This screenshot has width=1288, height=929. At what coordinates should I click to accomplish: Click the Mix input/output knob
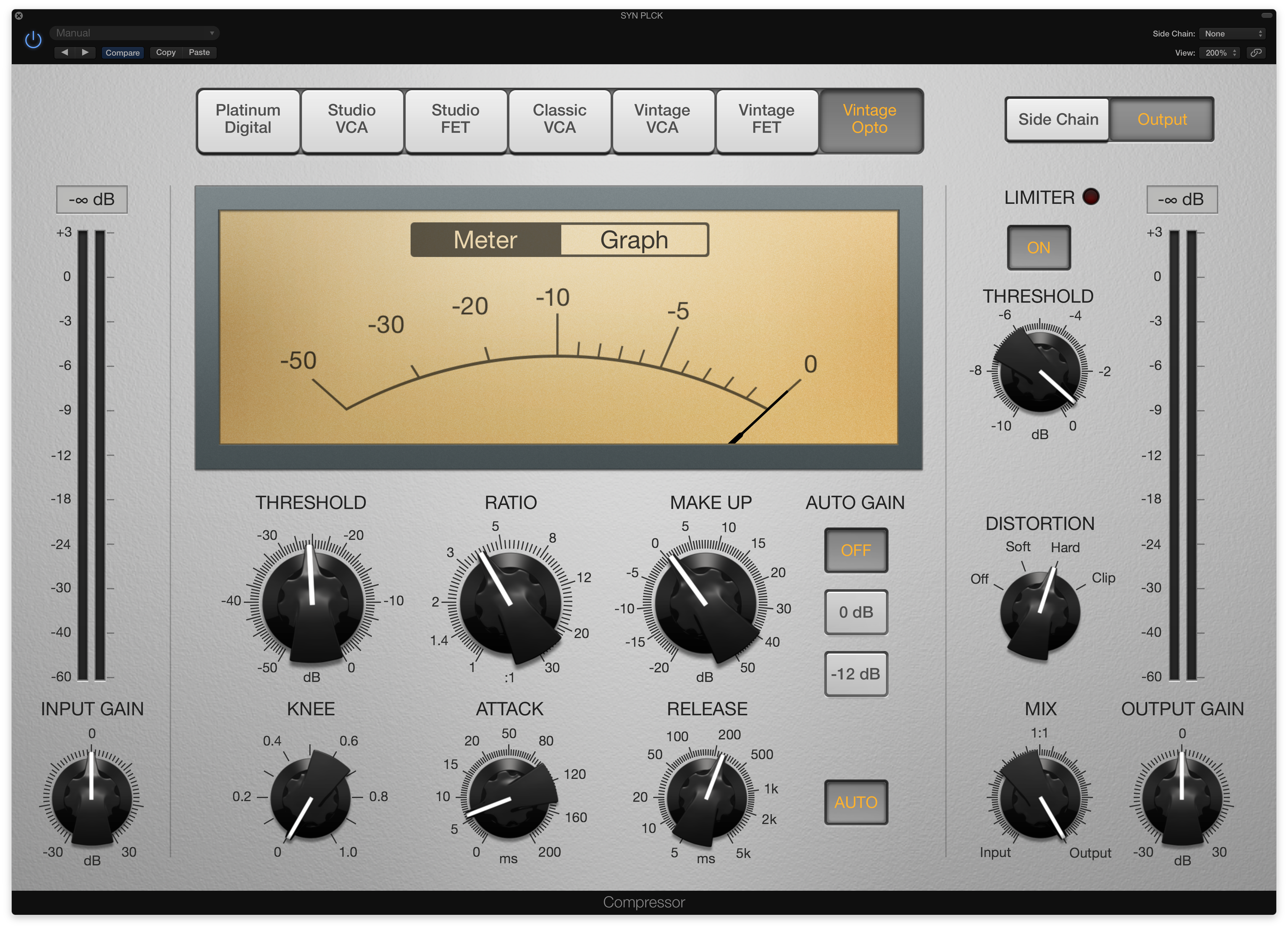[x=1040, y=798]
